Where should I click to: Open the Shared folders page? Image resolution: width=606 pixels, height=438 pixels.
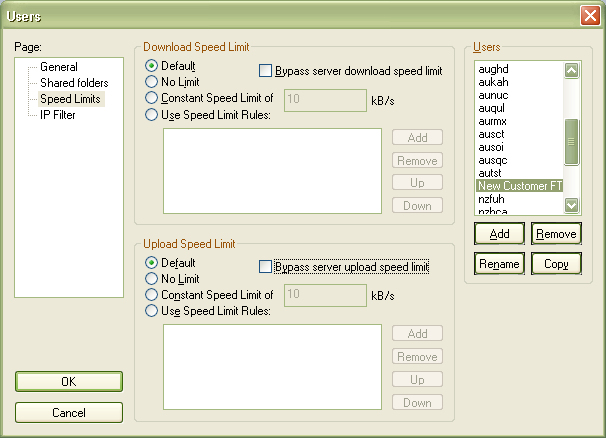click(x=73, y=83)
